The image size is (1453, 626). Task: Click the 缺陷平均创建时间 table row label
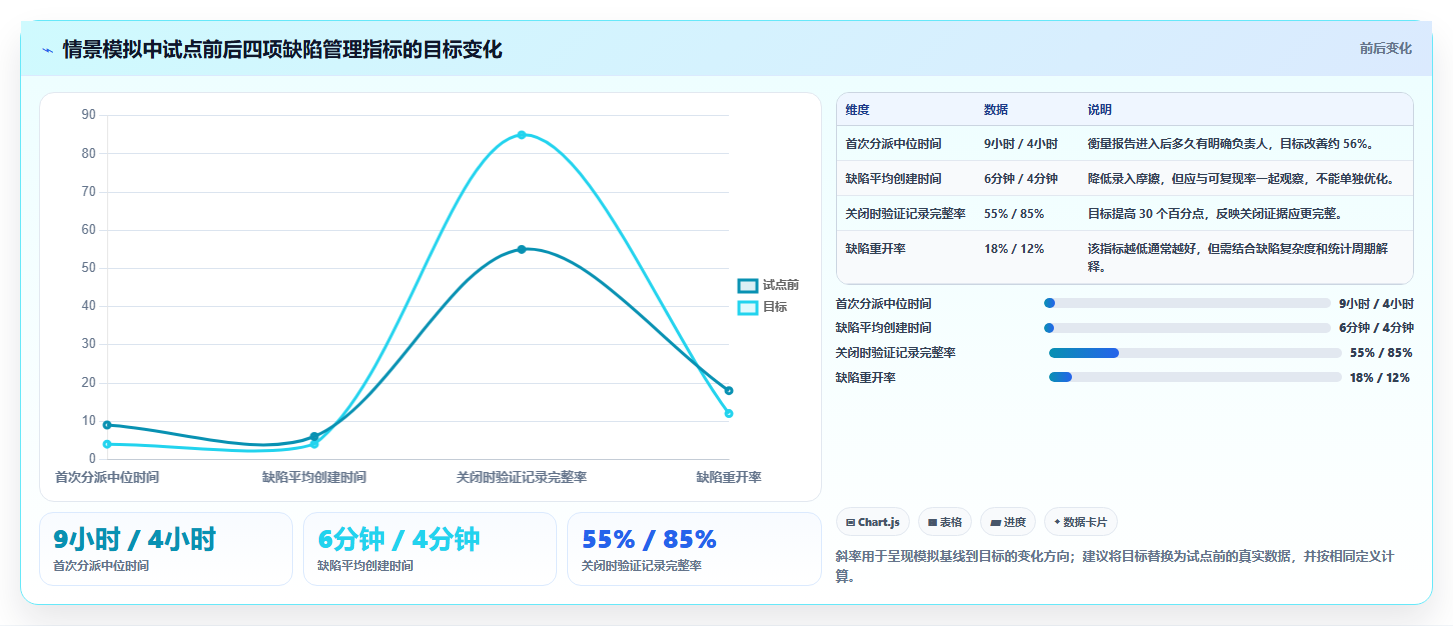coord(893,179)
